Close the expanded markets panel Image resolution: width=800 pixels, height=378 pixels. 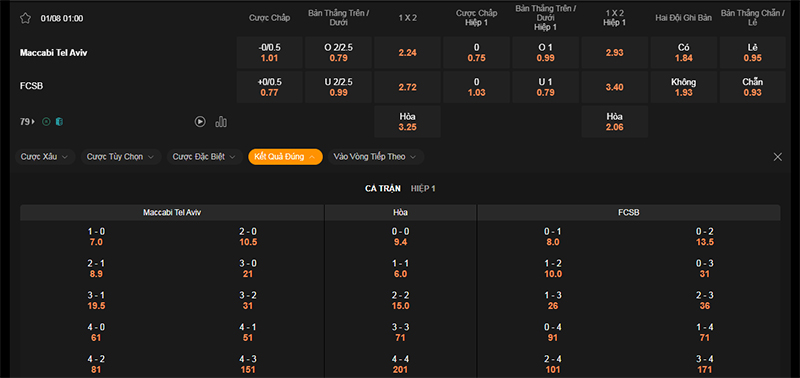[x=778, y=157]
